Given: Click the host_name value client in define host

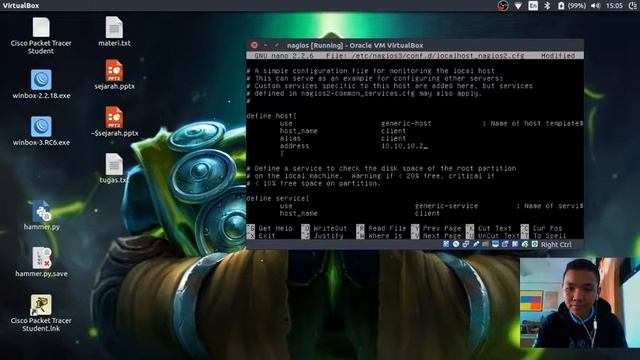Looking at the screenshot, I should click(x=393, y=131).
